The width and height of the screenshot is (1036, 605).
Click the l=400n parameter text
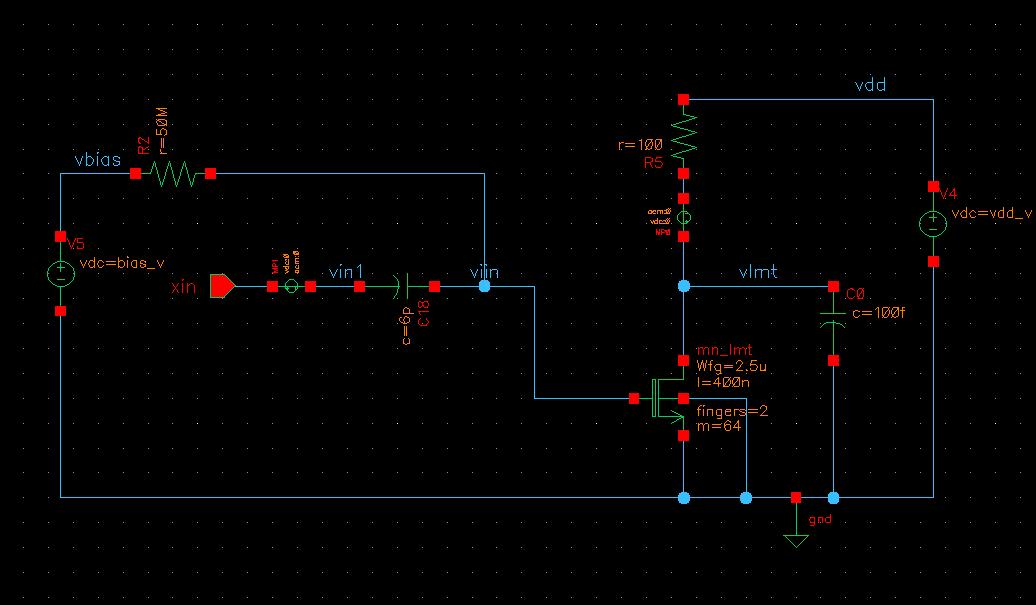click(x=723, y=382)
